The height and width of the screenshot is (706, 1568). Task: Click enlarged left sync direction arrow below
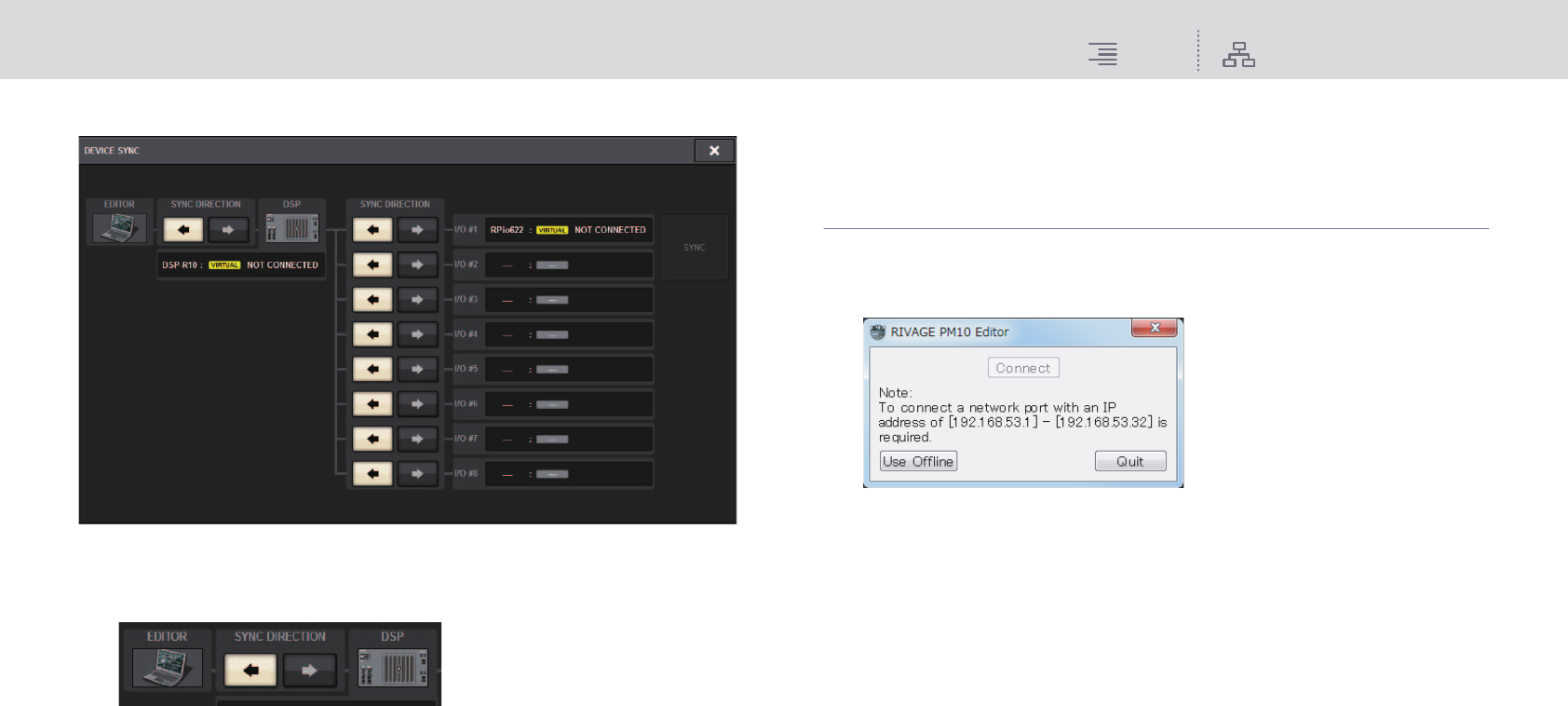[x=250, y=670]
